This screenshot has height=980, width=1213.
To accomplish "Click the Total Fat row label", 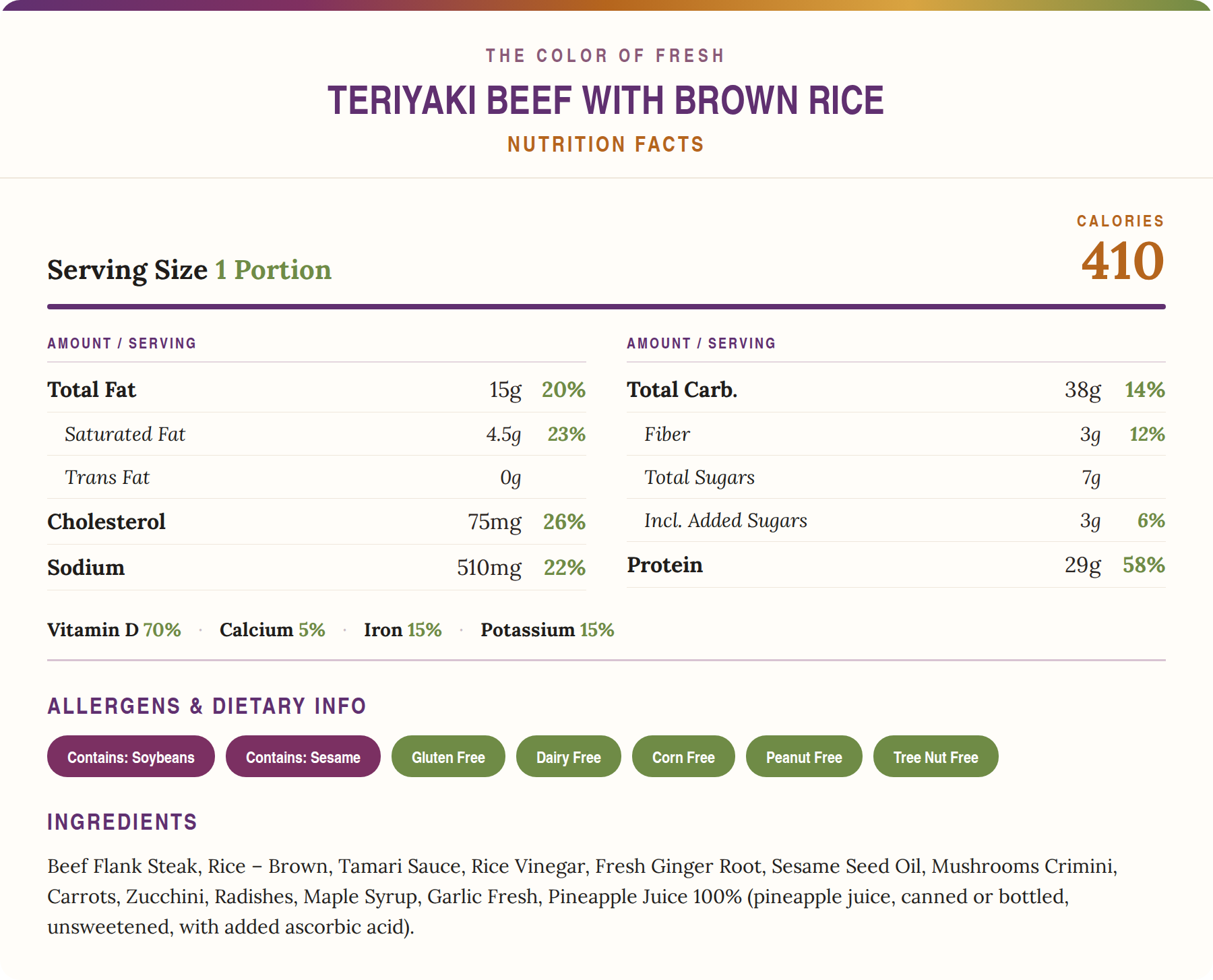I will (92, 390).
